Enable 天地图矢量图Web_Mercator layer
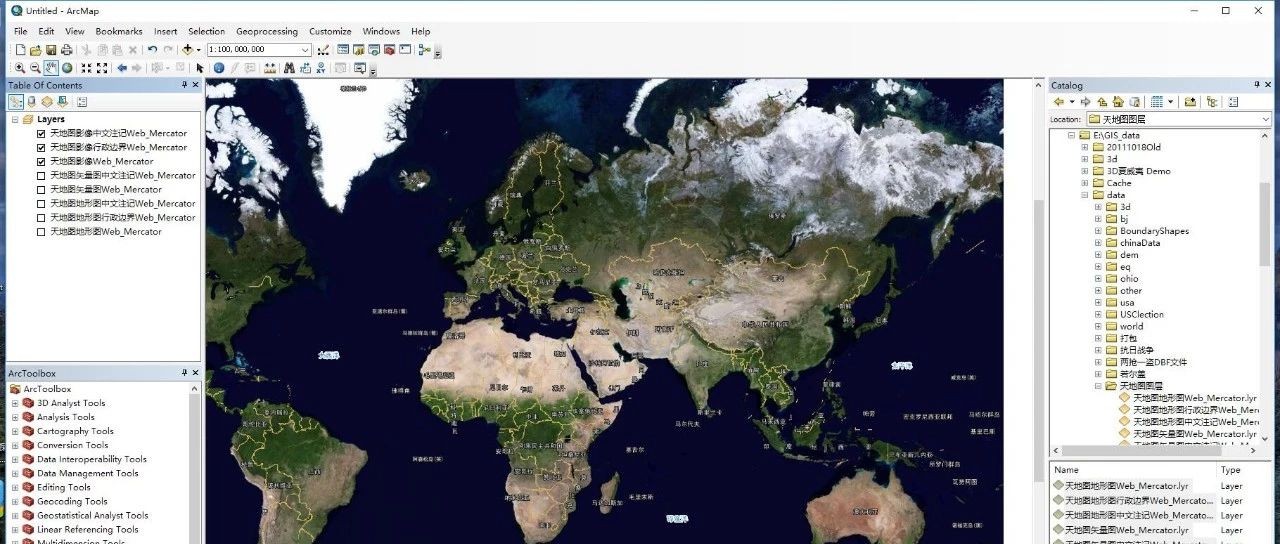 (41, 189)
